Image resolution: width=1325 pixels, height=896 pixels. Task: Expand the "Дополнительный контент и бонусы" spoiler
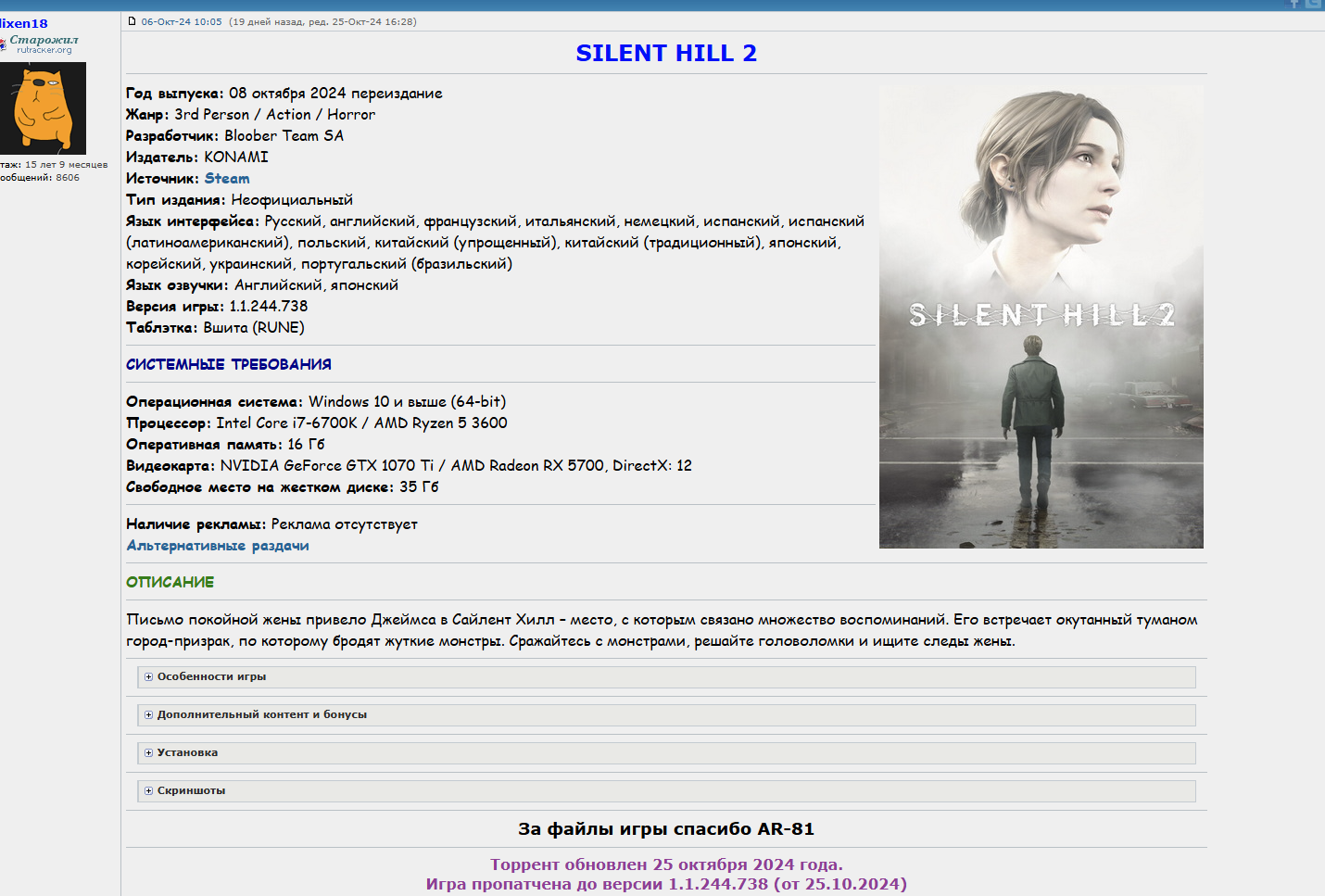point(666,715)
